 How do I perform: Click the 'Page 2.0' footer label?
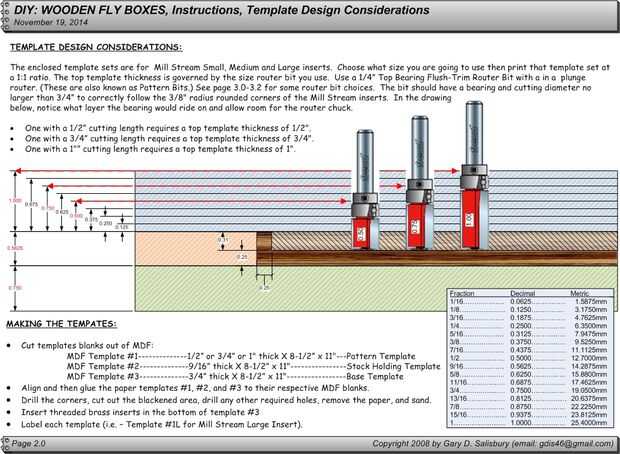(28, 443)
